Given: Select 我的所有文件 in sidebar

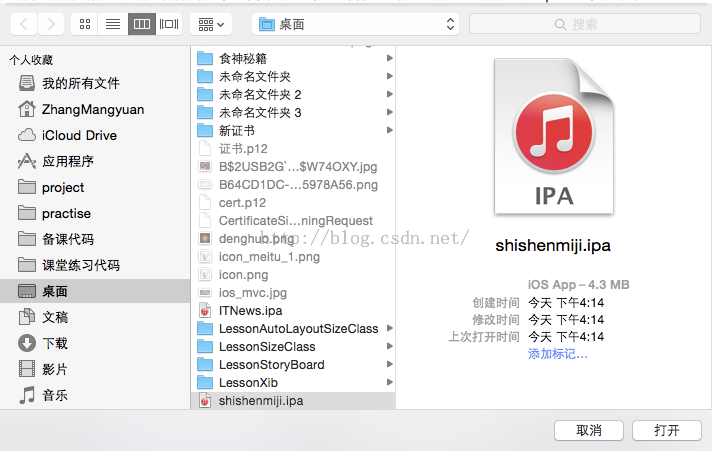Looking at the screenshot, I should point(95,83).
